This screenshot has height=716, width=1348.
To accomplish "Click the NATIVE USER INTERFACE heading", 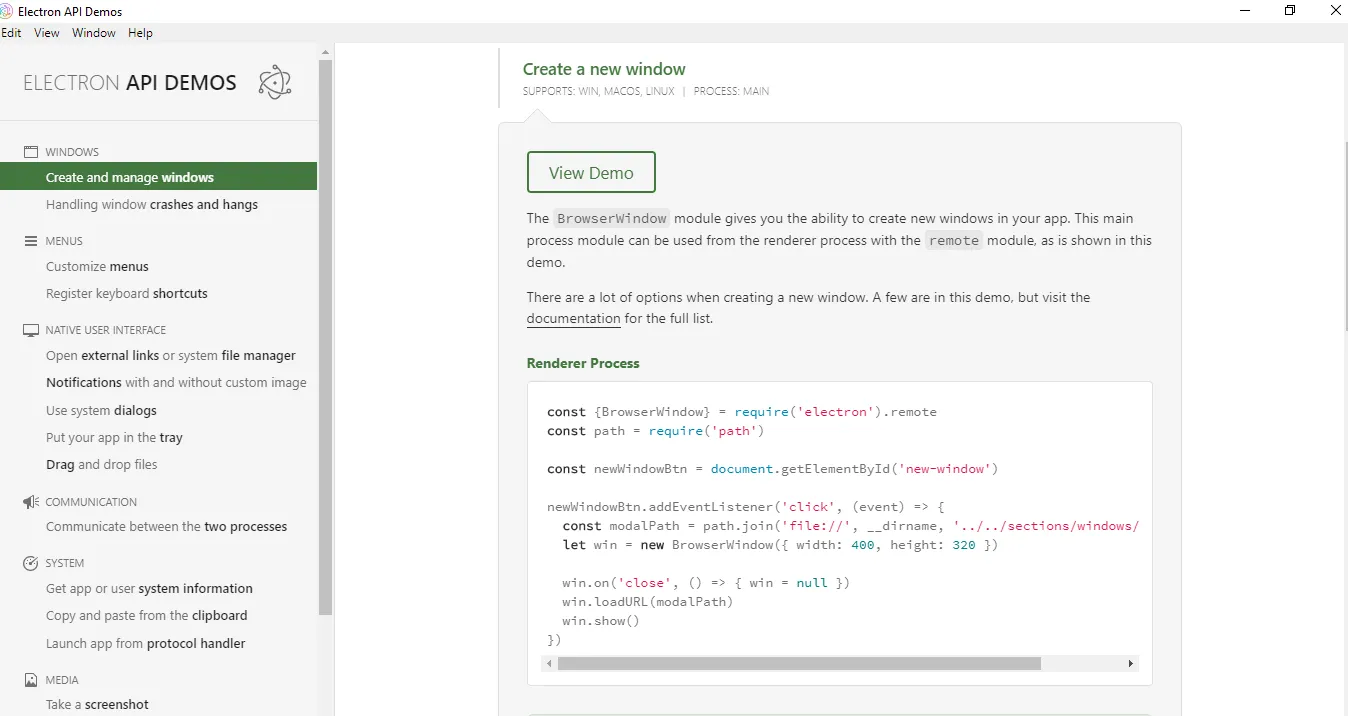I will (106, 330).
